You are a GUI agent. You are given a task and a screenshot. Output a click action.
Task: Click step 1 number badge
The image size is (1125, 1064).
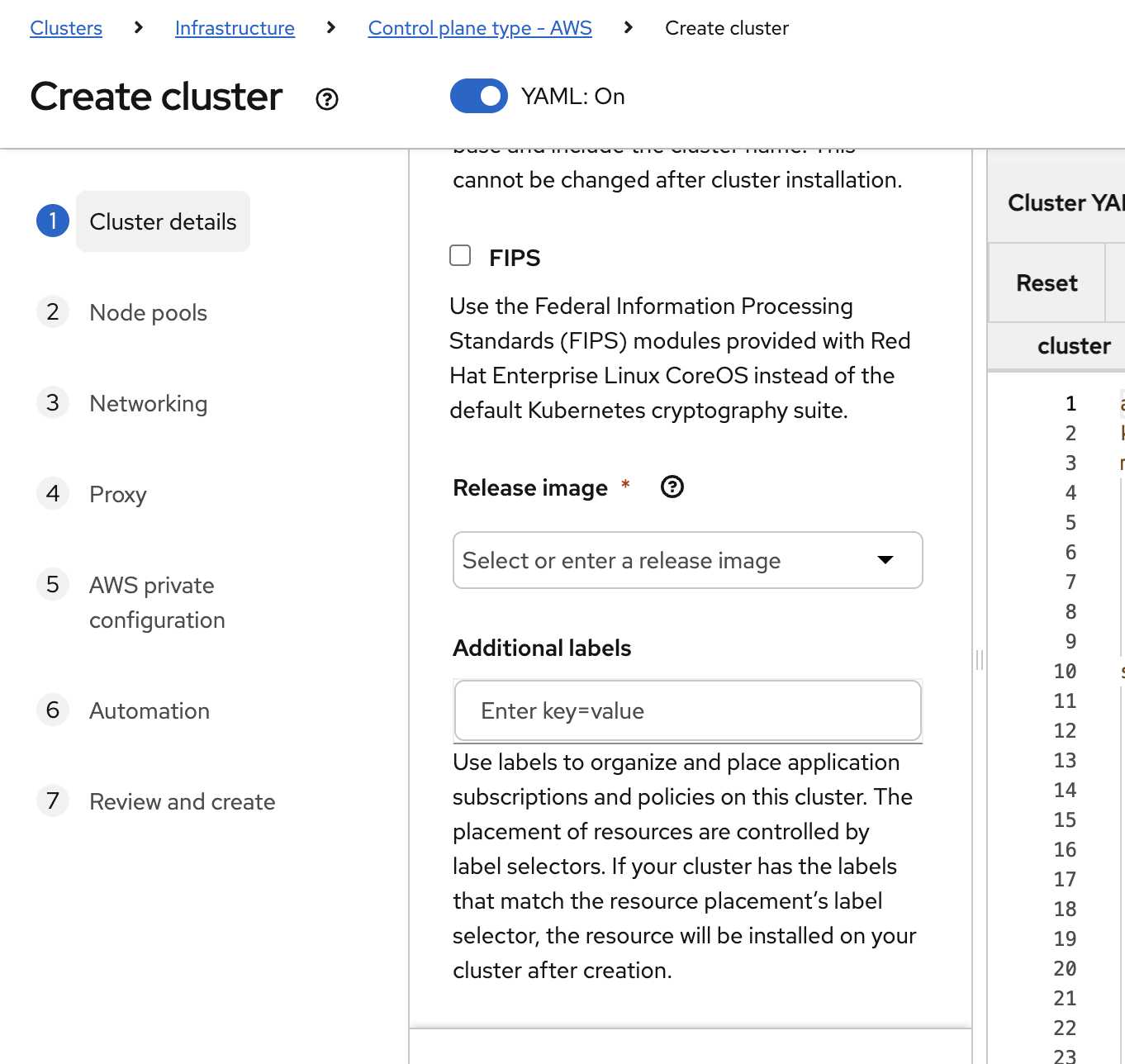tap(53, 221)
